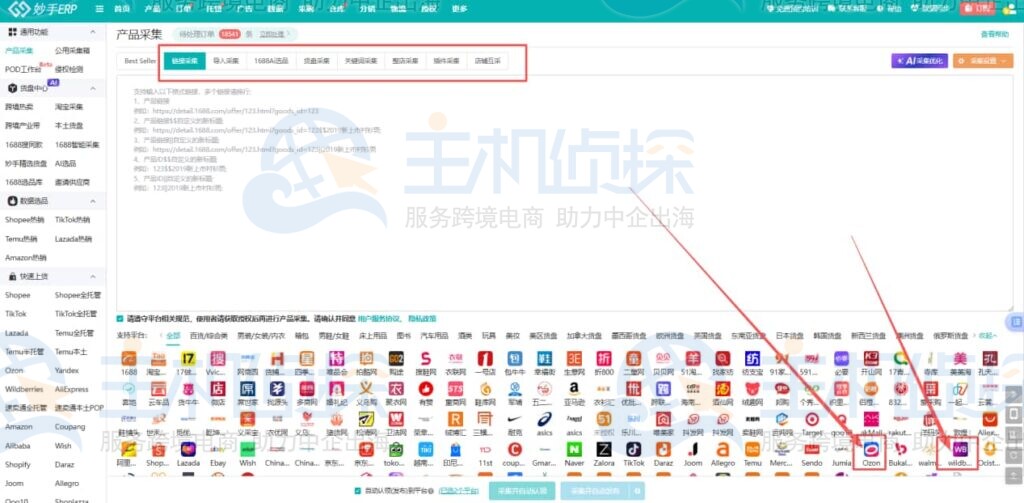1024x503 pixels.
Task: Pick the Jumia platform icon
Action: 841,449
